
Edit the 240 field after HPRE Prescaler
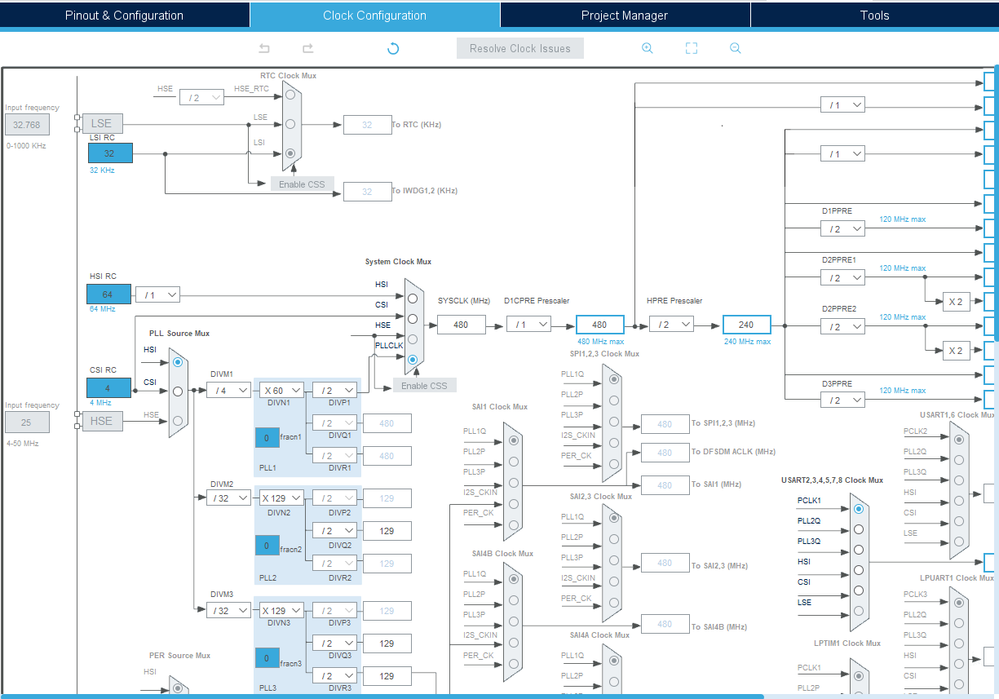pos(747,325)
